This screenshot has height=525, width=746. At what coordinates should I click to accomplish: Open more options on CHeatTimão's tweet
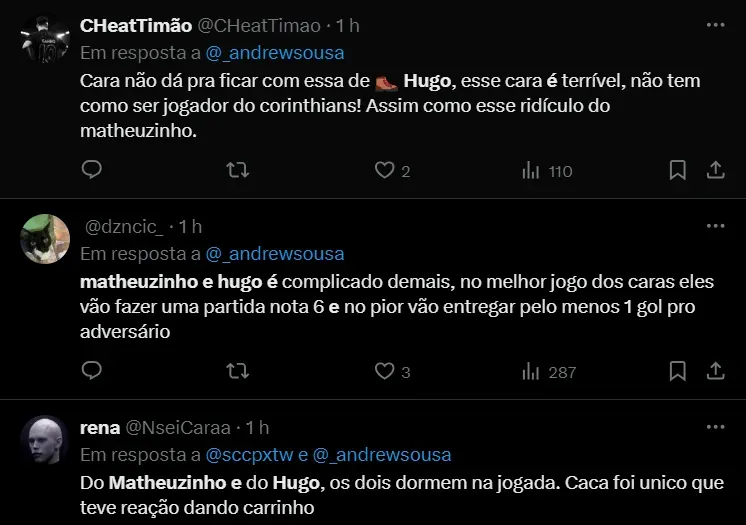(715, 25)
